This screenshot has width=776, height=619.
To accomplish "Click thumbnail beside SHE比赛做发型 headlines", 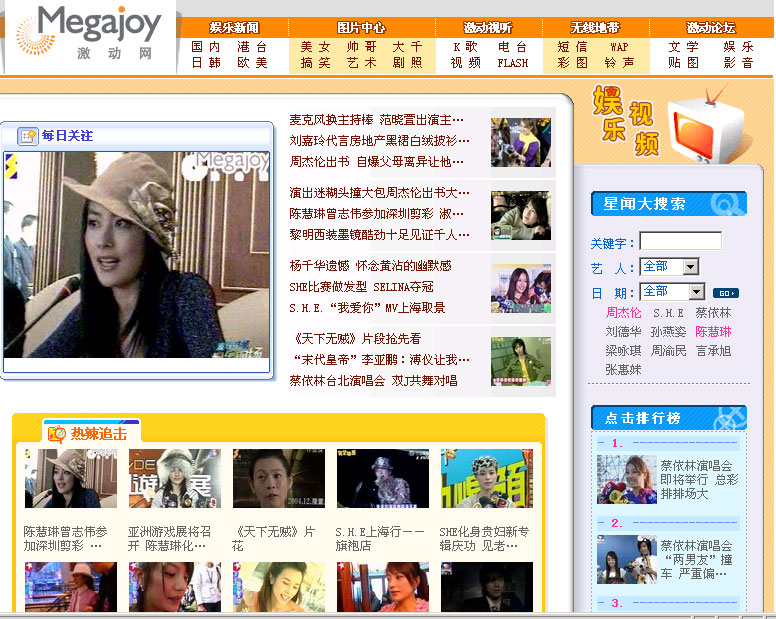I will (521, 288).
